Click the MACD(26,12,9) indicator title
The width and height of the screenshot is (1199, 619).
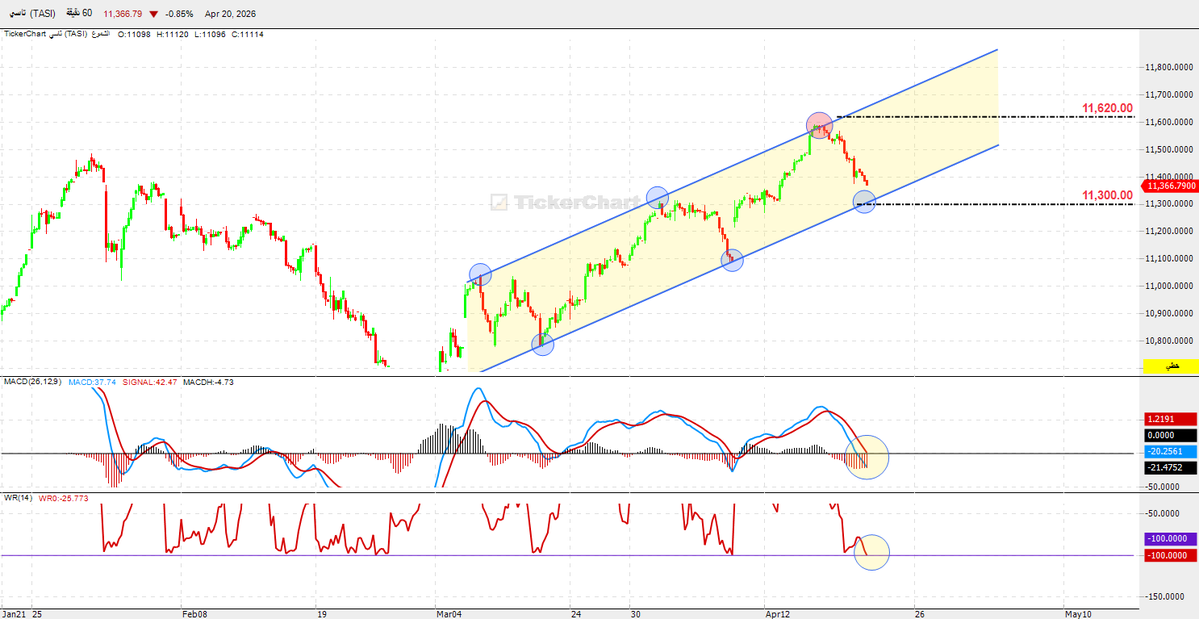point(33,381)
